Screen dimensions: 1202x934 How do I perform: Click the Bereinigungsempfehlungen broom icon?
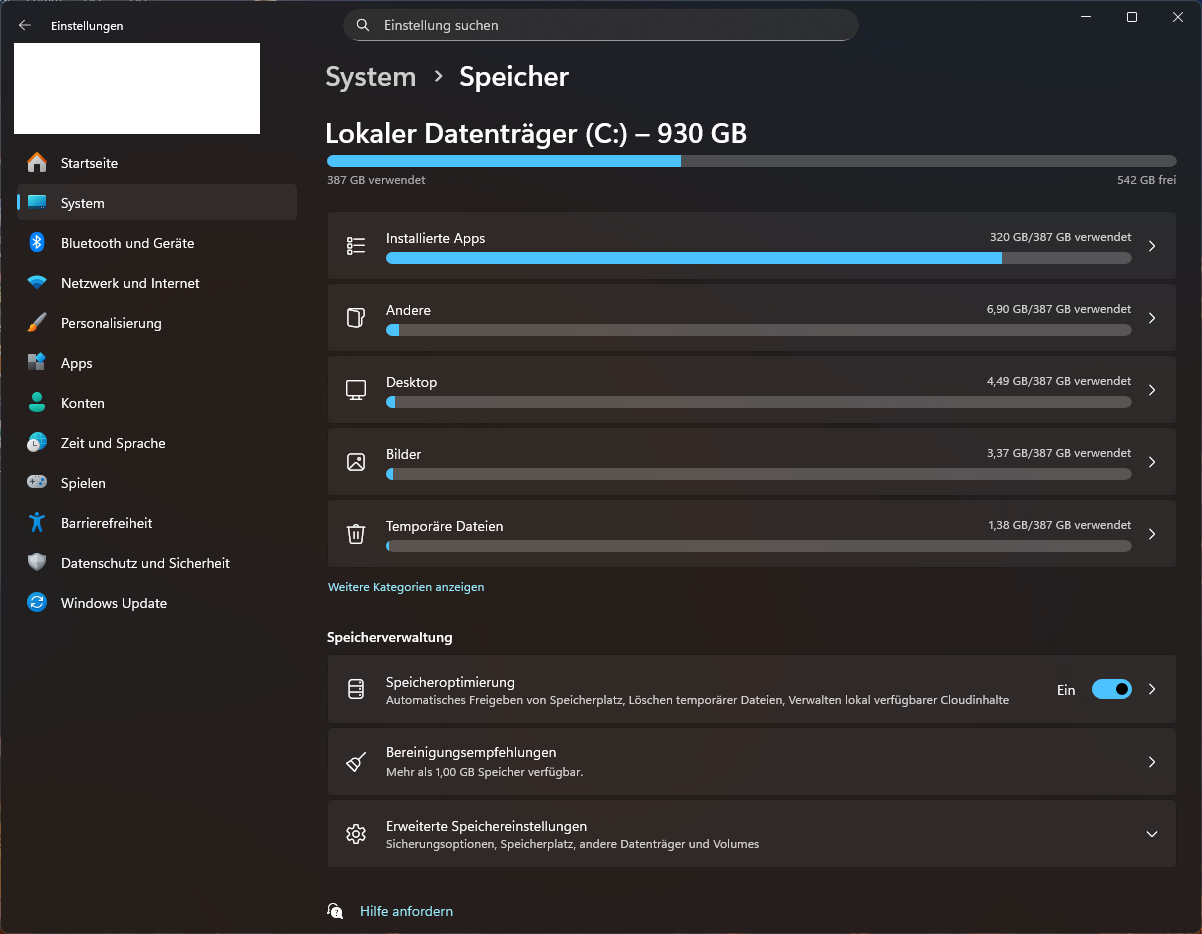click(356, 762)
